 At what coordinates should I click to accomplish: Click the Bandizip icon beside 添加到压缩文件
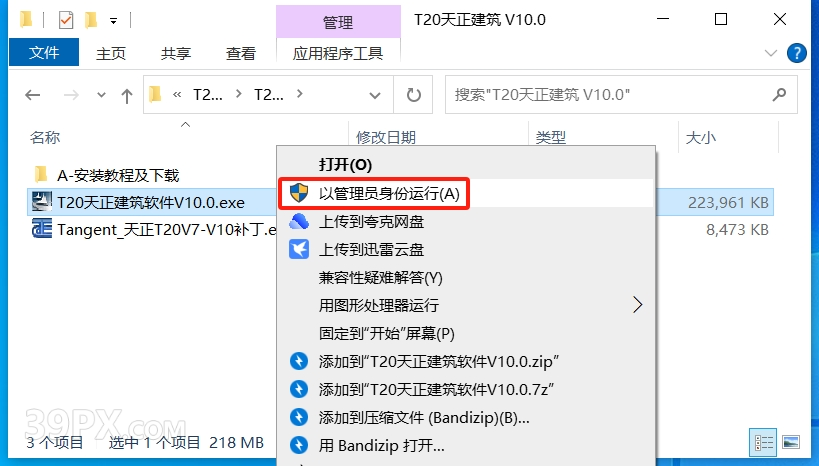pos(299,417)
